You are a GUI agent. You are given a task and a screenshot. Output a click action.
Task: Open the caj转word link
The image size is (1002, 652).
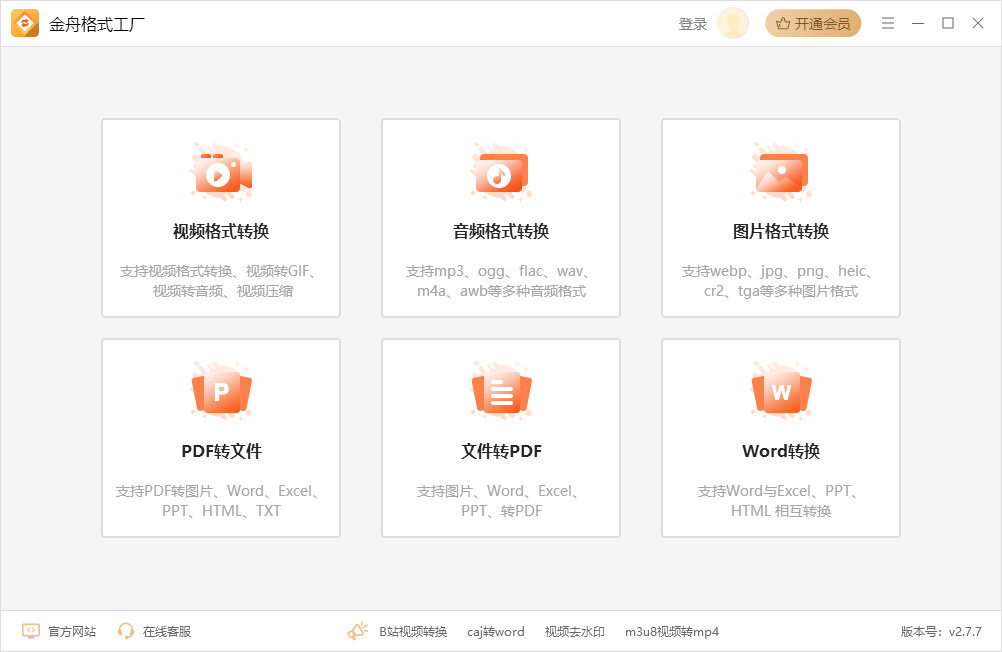(495, 631)
